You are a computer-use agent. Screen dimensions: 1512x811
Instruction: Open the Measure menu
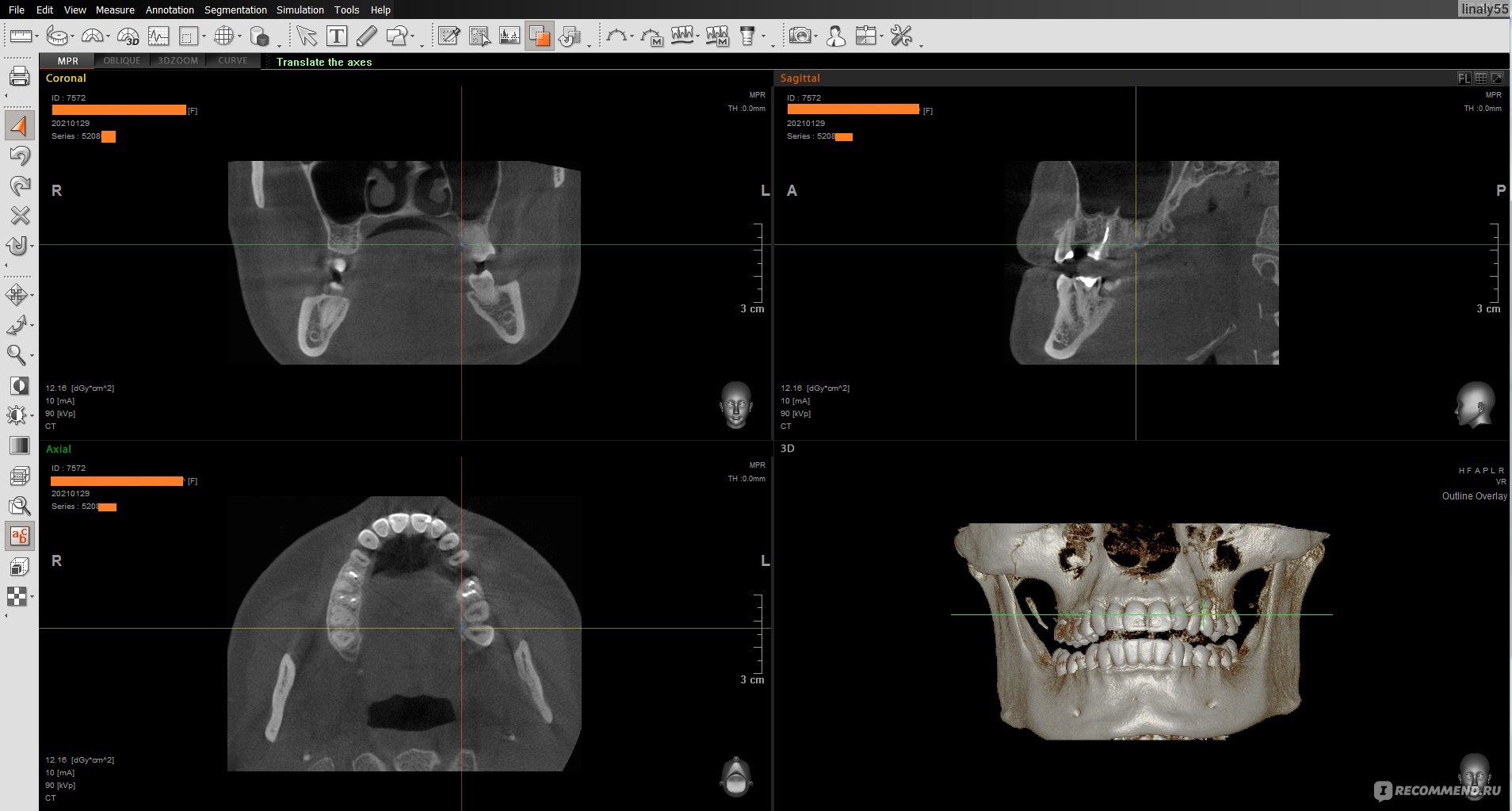115,10
